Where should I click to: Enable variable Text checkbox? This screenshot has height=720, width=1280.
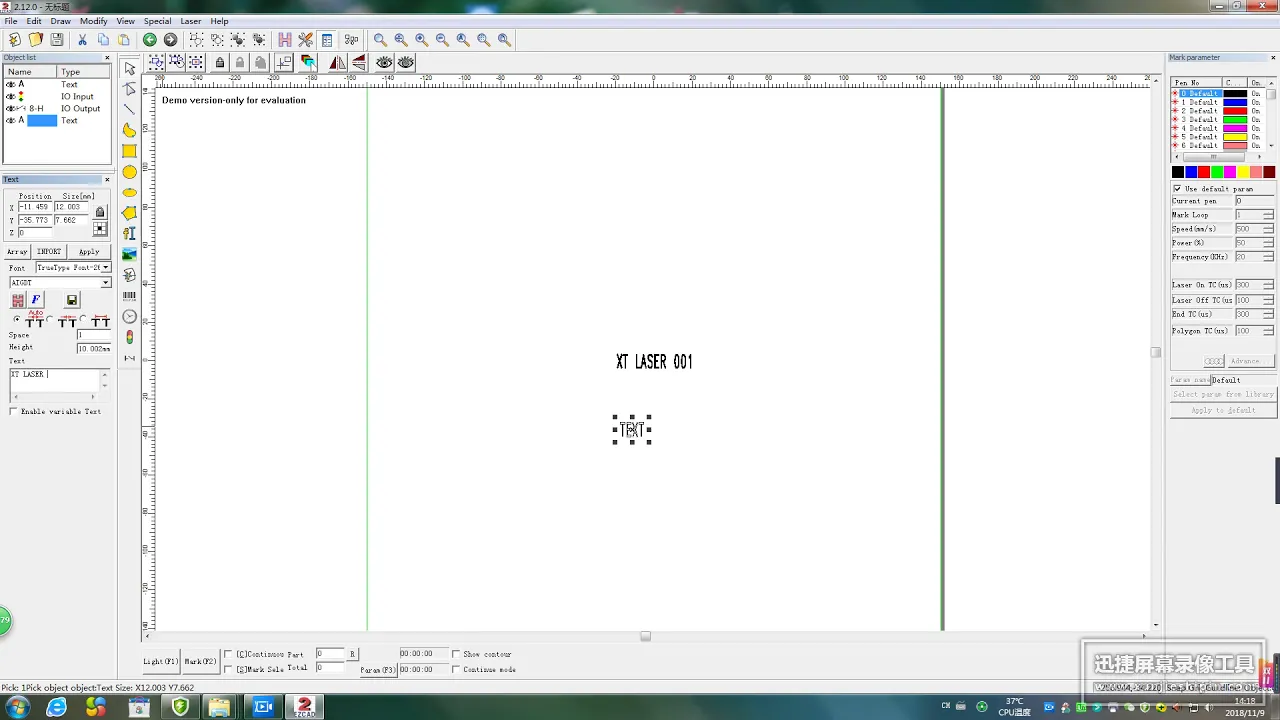click(13, 411)
